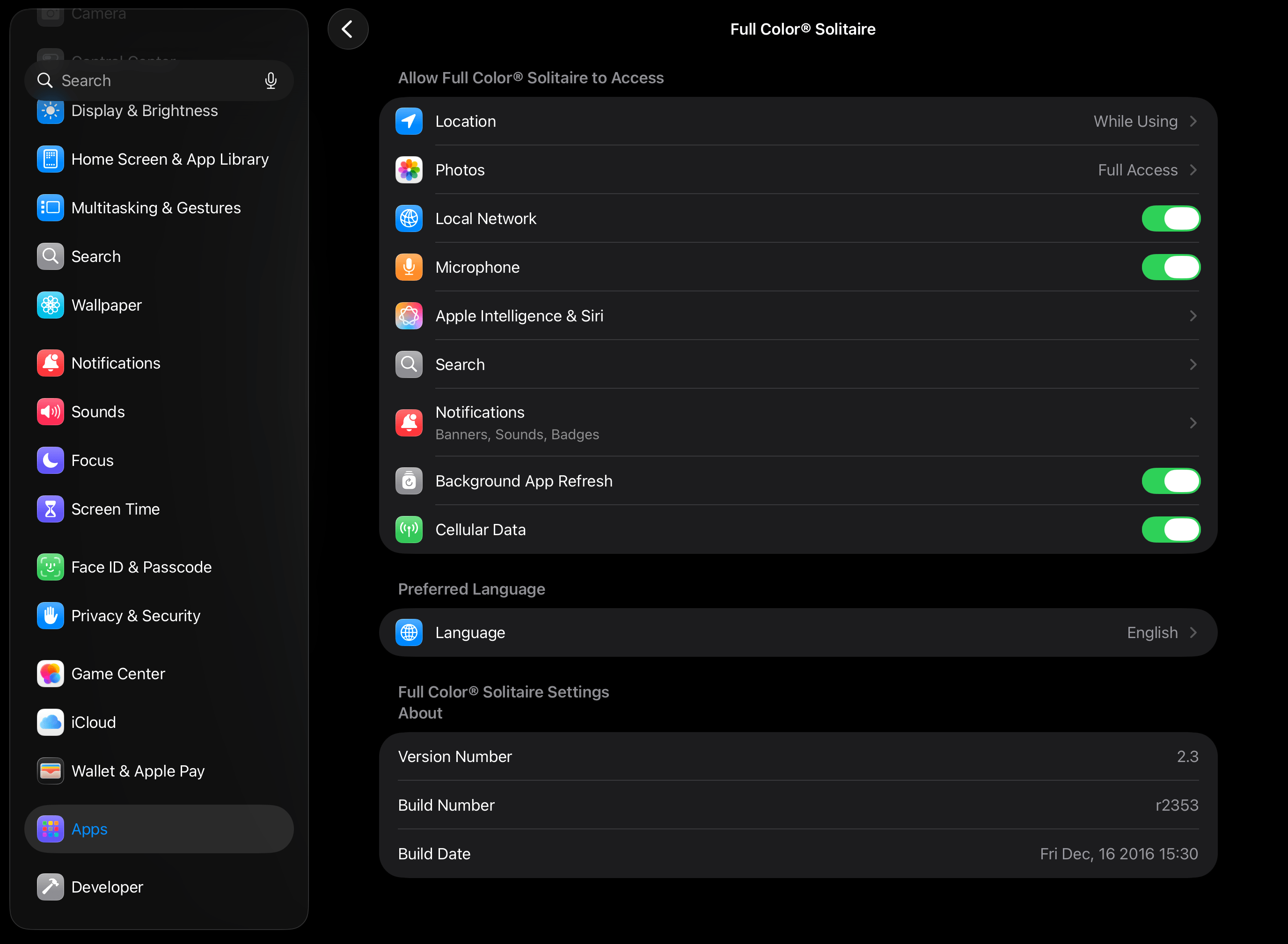The height and width of the screenshot is (944, 1288).
Task: Select Game Center in sidebar
Action: [x=159, y=674]
